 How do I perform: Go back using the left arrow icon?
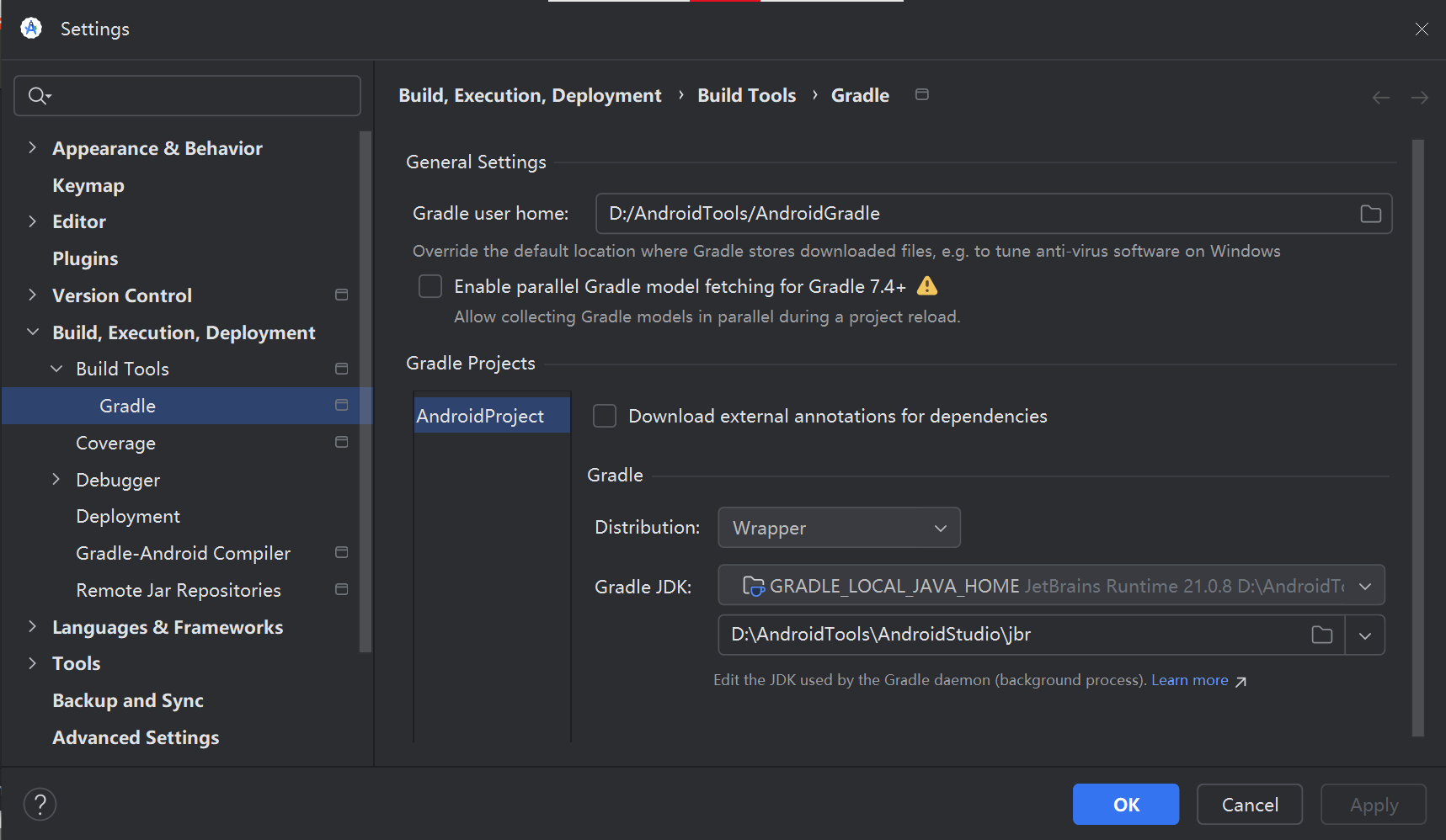[x=1381, y=98]
